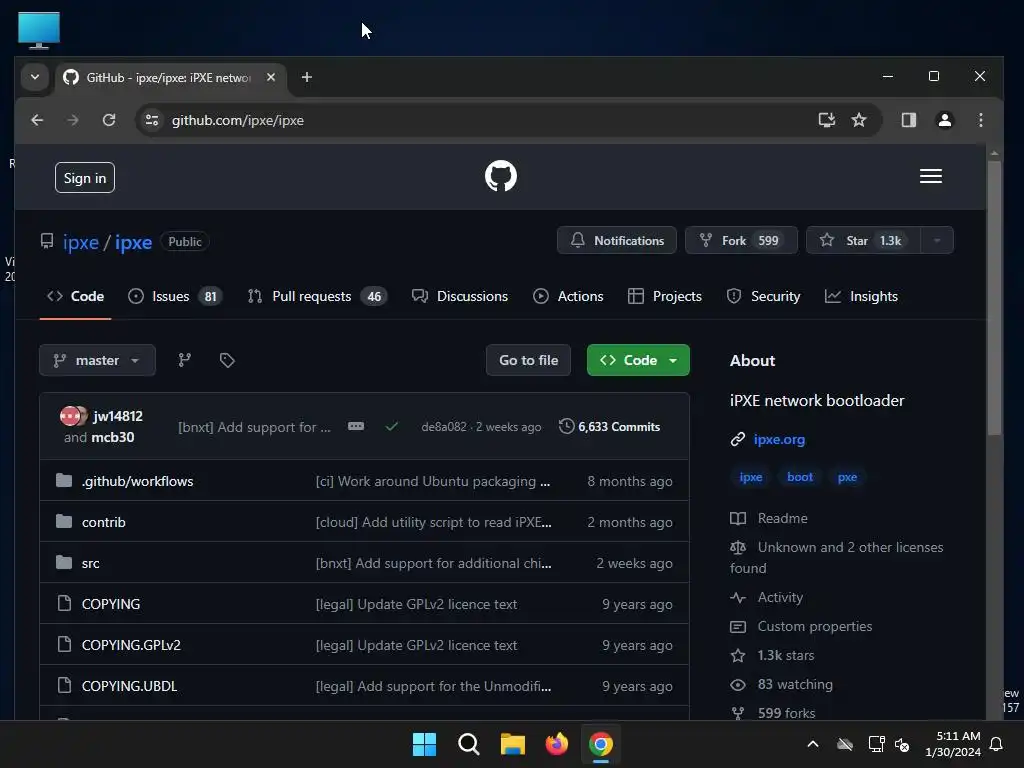Image resolution: width=1024 pixels, height=768 pixels.
Task: Open the Chrome side panel icon
Action: tap(908, 120)
